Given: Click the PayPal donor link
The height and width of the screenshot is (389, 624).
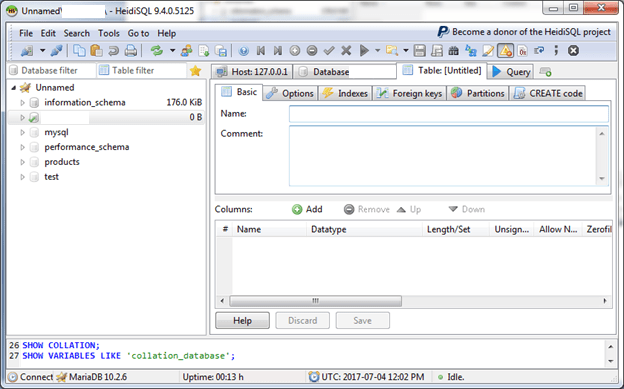Looking at the screenshot, I should (x=524, y=32).
